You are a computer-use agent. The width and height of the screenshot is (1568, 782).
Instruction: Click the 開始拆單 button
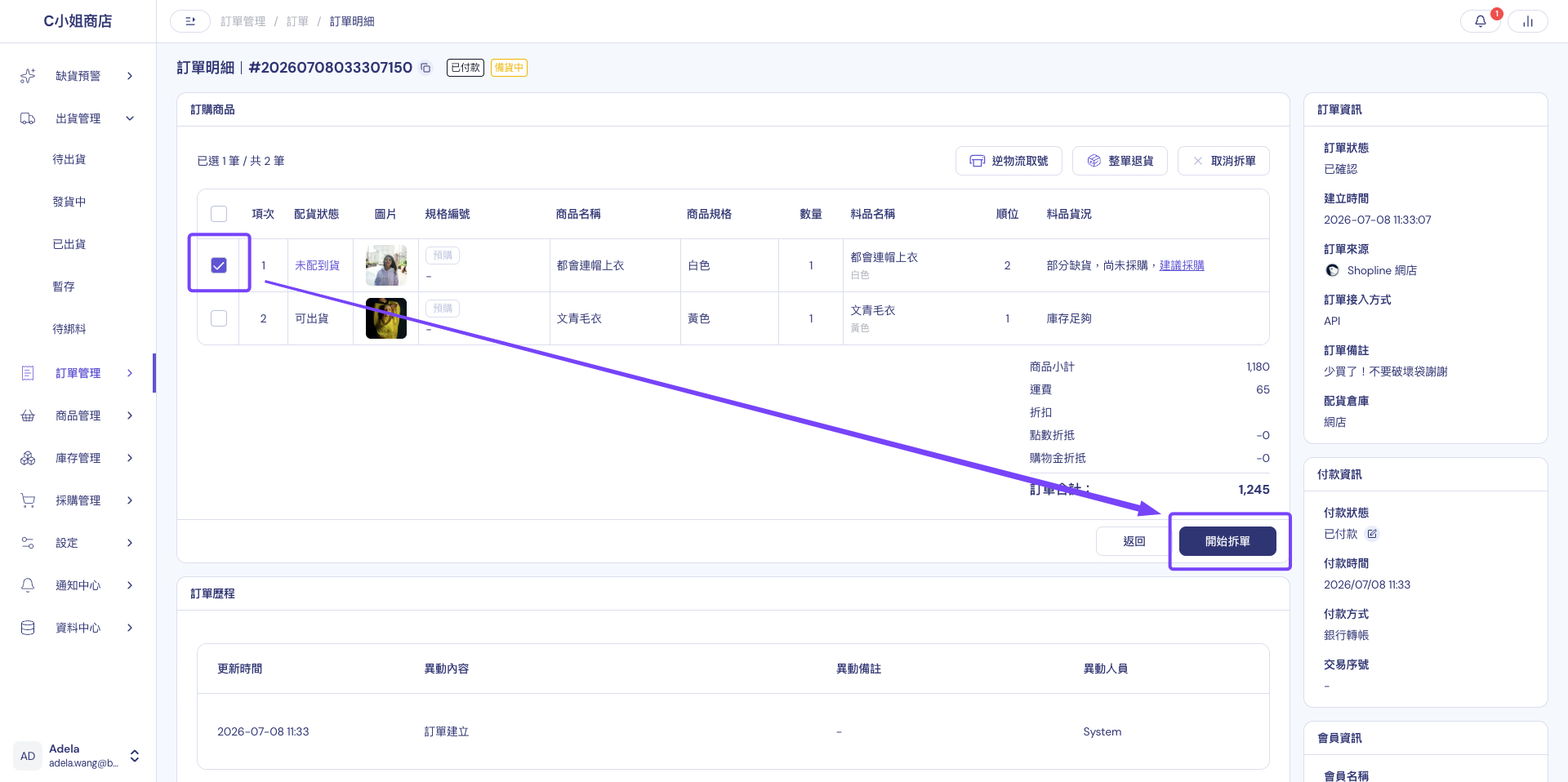pos(1227,541)
